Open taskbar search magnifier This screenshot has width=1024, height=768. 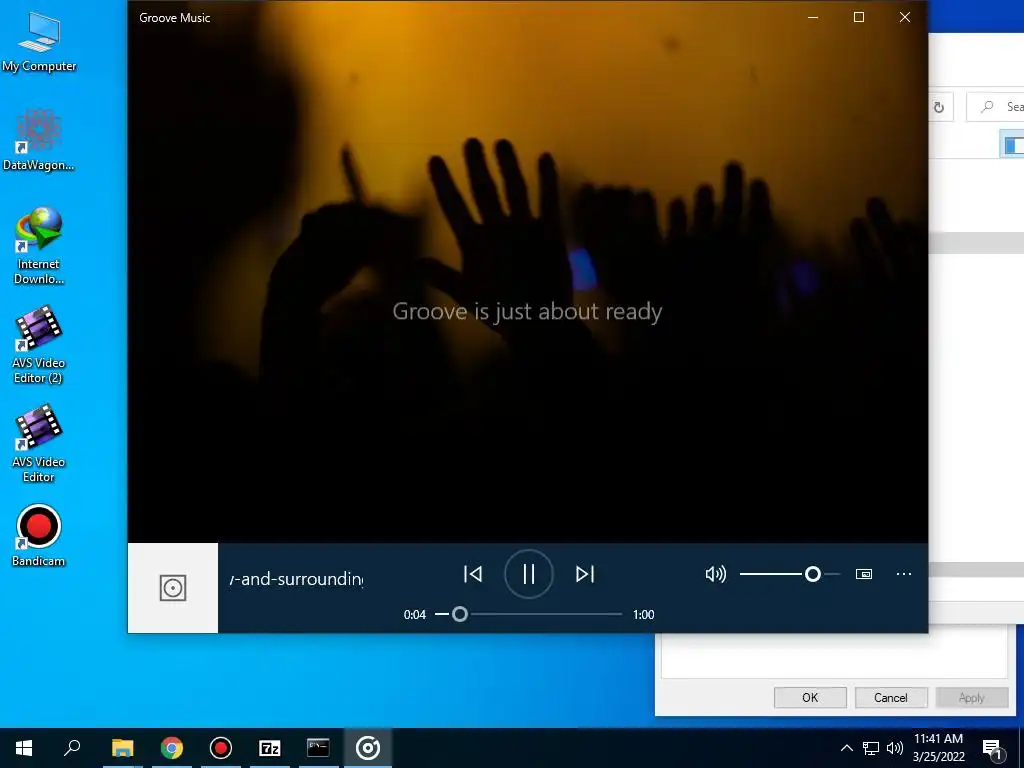click(x=72, y=748)
